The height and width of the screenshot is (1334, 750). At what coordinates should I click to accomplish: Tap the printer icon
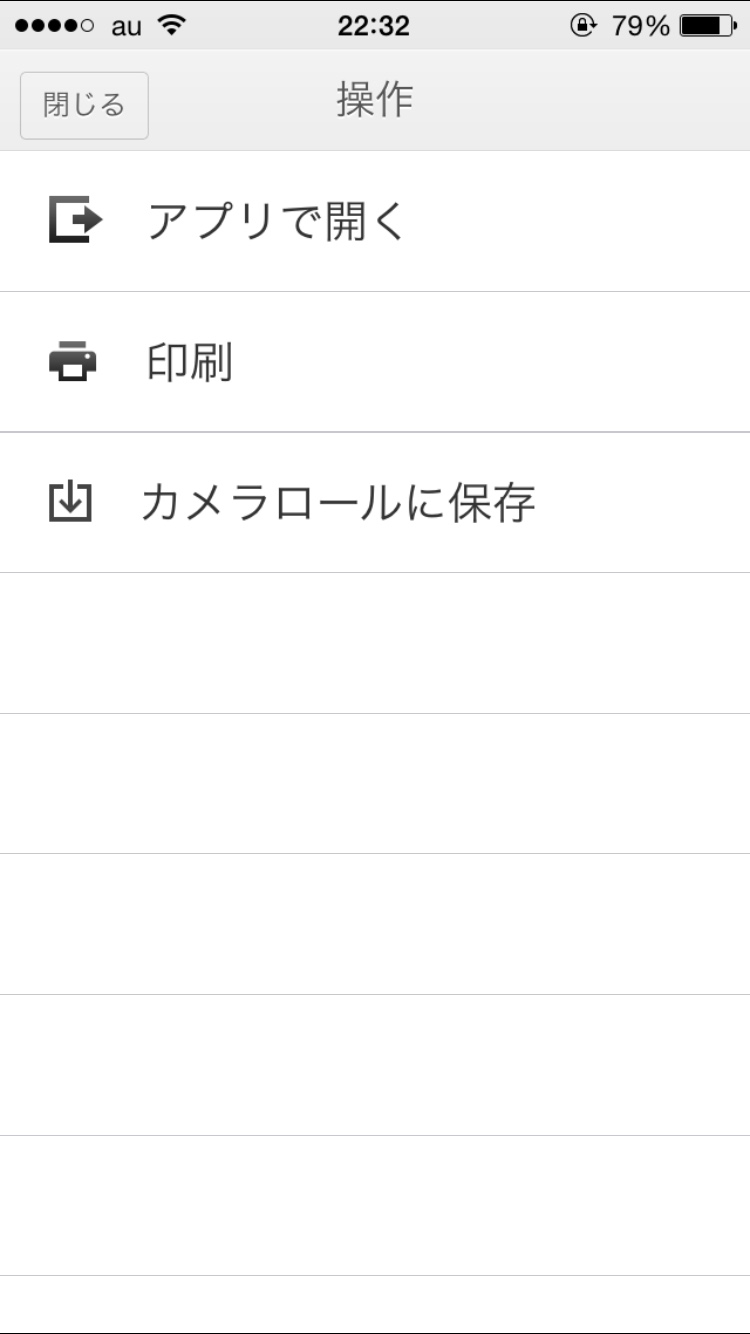(73, 362)
